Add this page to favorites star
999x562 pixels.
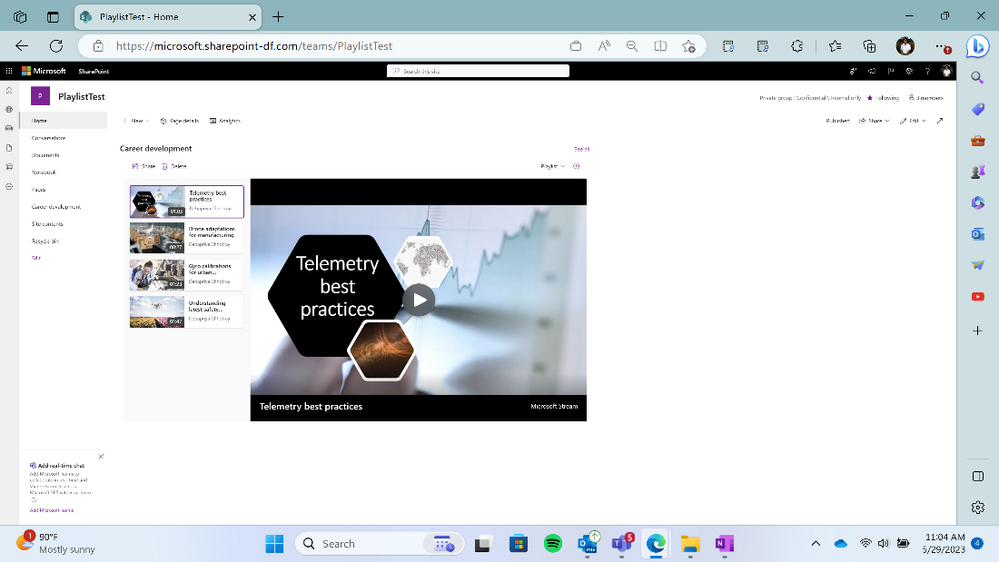pyautogui.click(x=689, y=46)
